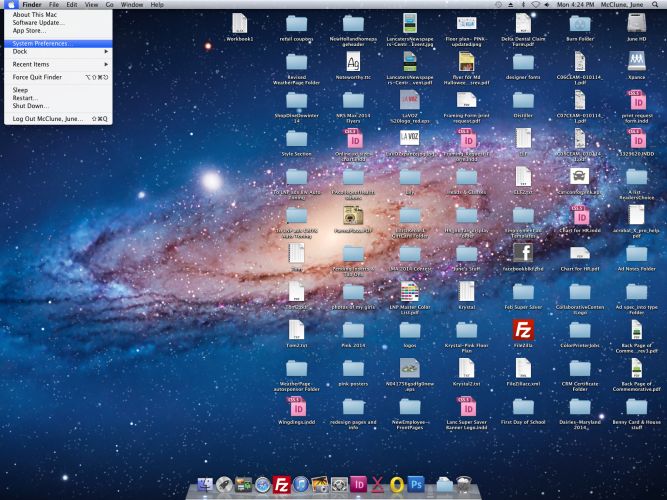Select the FileZilla desktop shortcut icon
Screen dimensions: 667x500
point(521,329)
